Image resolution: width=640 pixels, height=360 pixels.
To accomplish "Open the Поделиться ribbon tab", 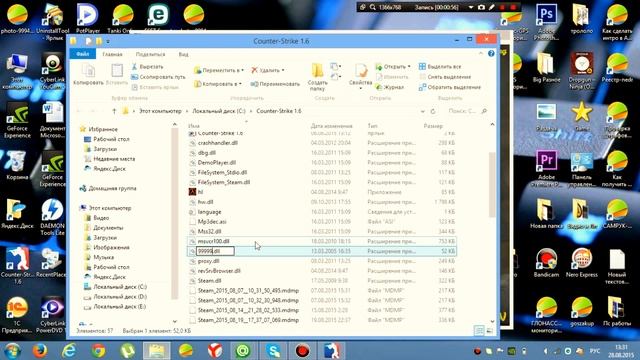I will click(x=150, y=54).
